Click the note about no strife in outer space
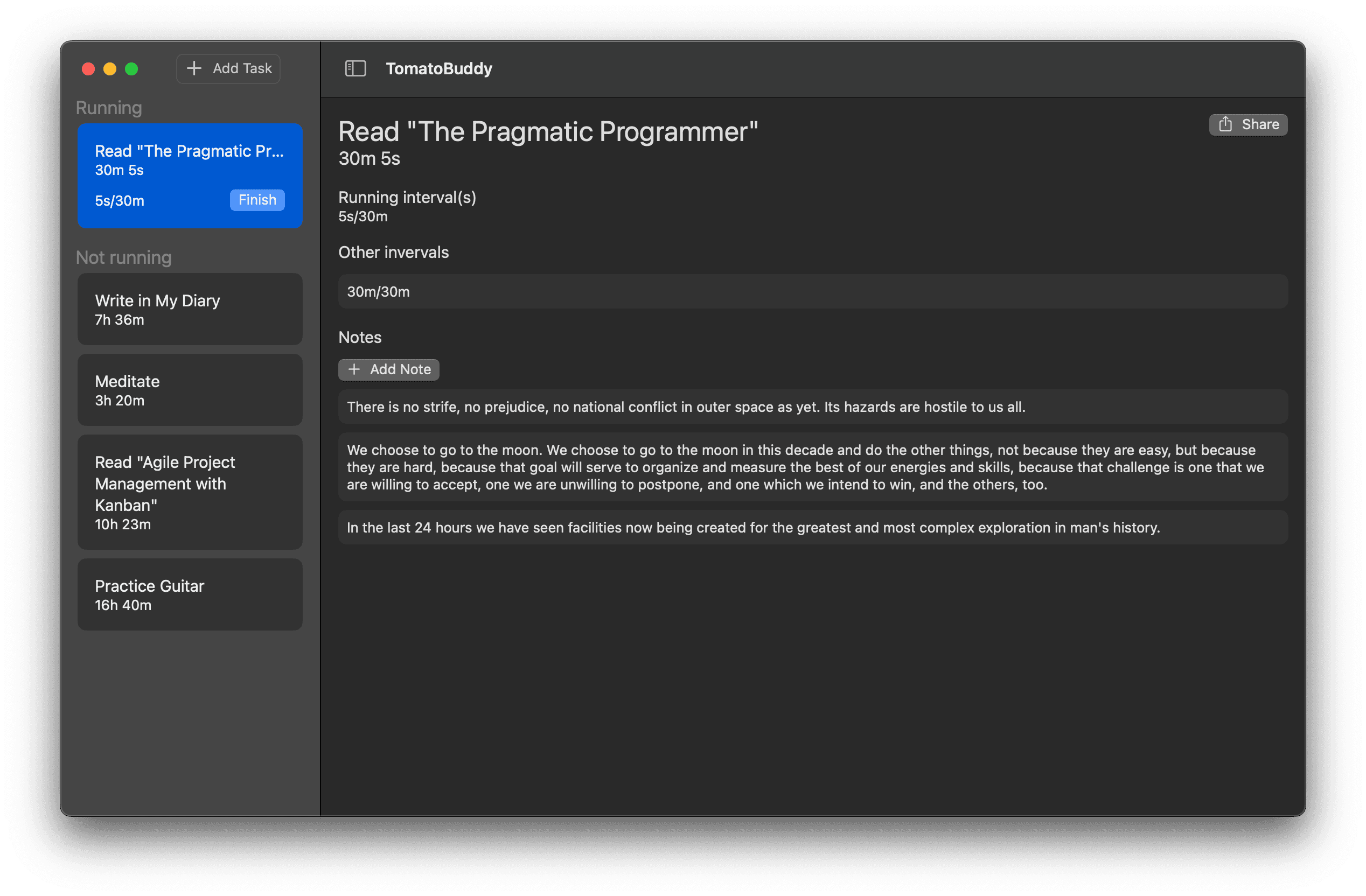Screen dimensions: 1366x896 coord(813,407)
